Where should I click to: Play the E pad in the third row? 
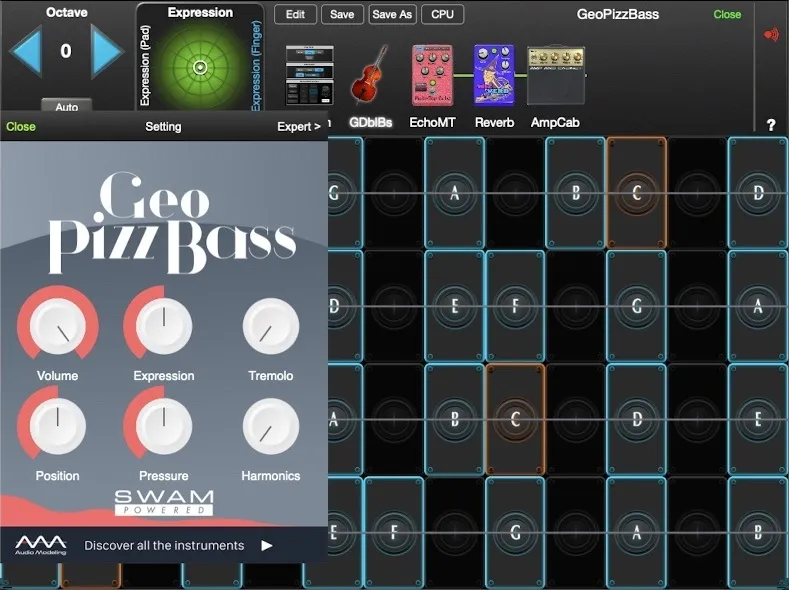click(758, 419)
